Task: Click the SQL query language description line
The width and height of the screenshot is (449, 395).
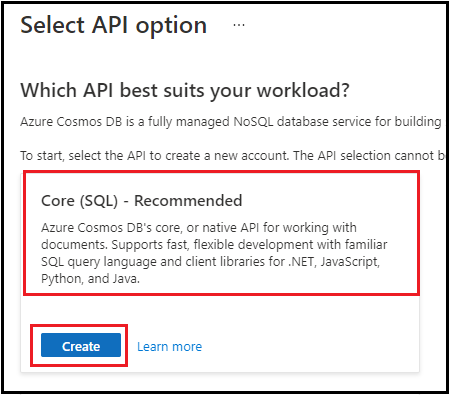Action: click(x=210, y=262)
